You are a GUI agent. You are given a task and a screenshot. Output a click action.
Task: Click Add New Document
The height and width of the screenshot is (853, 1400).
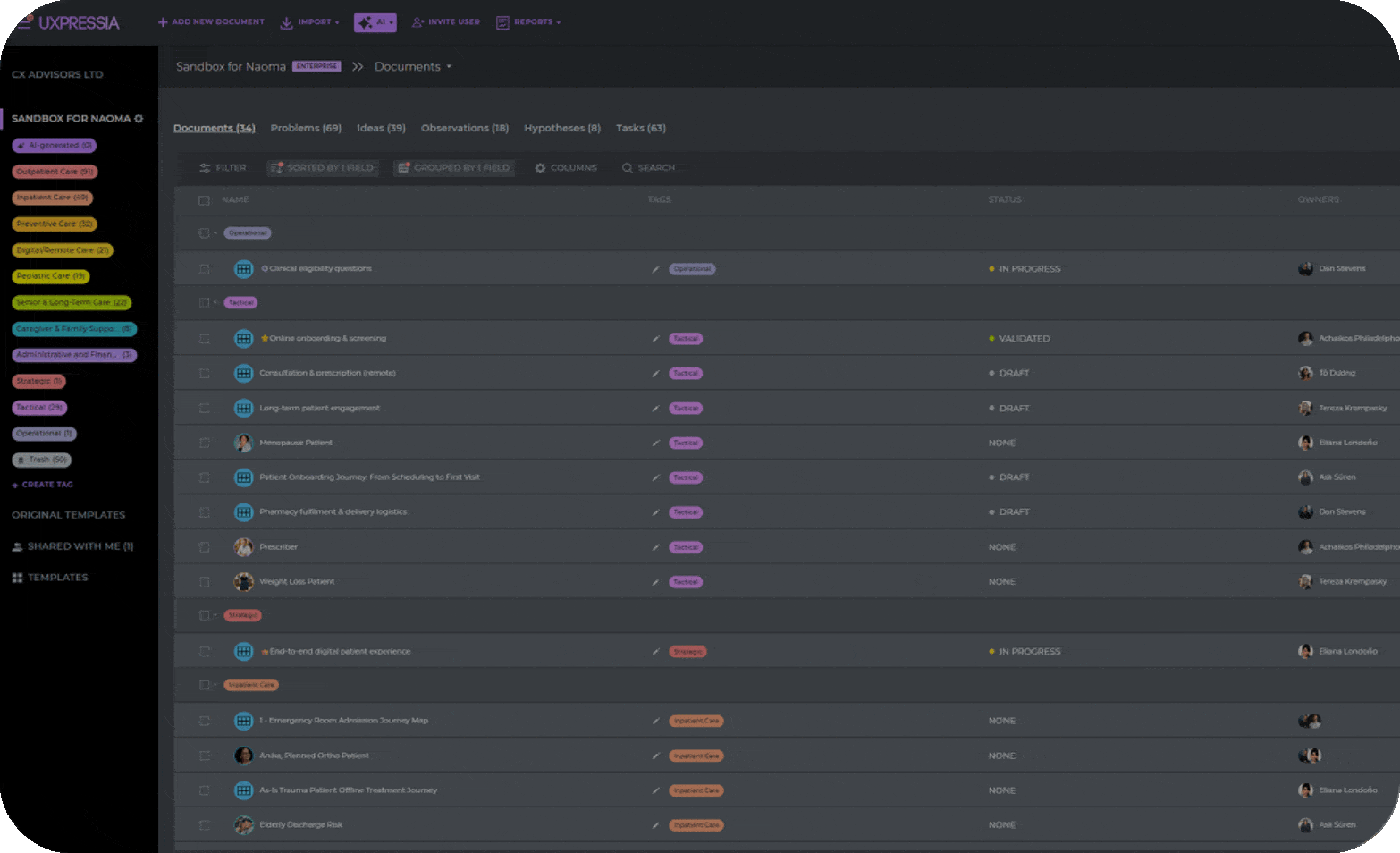[x=211, y=21]
